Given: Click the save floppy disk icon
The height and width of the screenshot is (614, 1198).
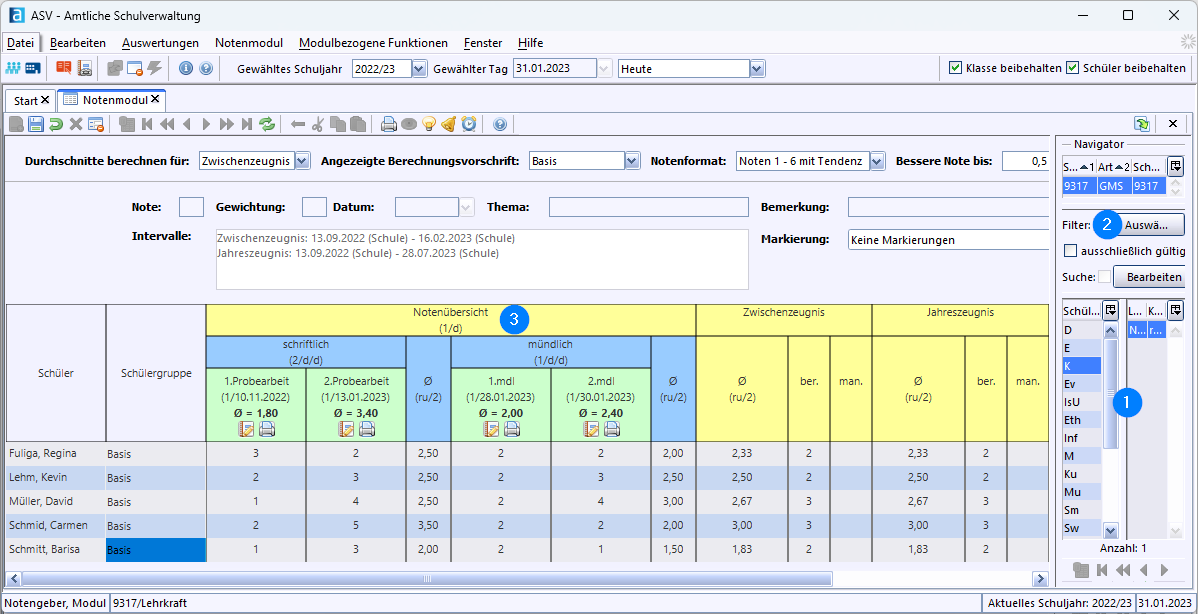Looking at the screenshot, I should 36,124.
